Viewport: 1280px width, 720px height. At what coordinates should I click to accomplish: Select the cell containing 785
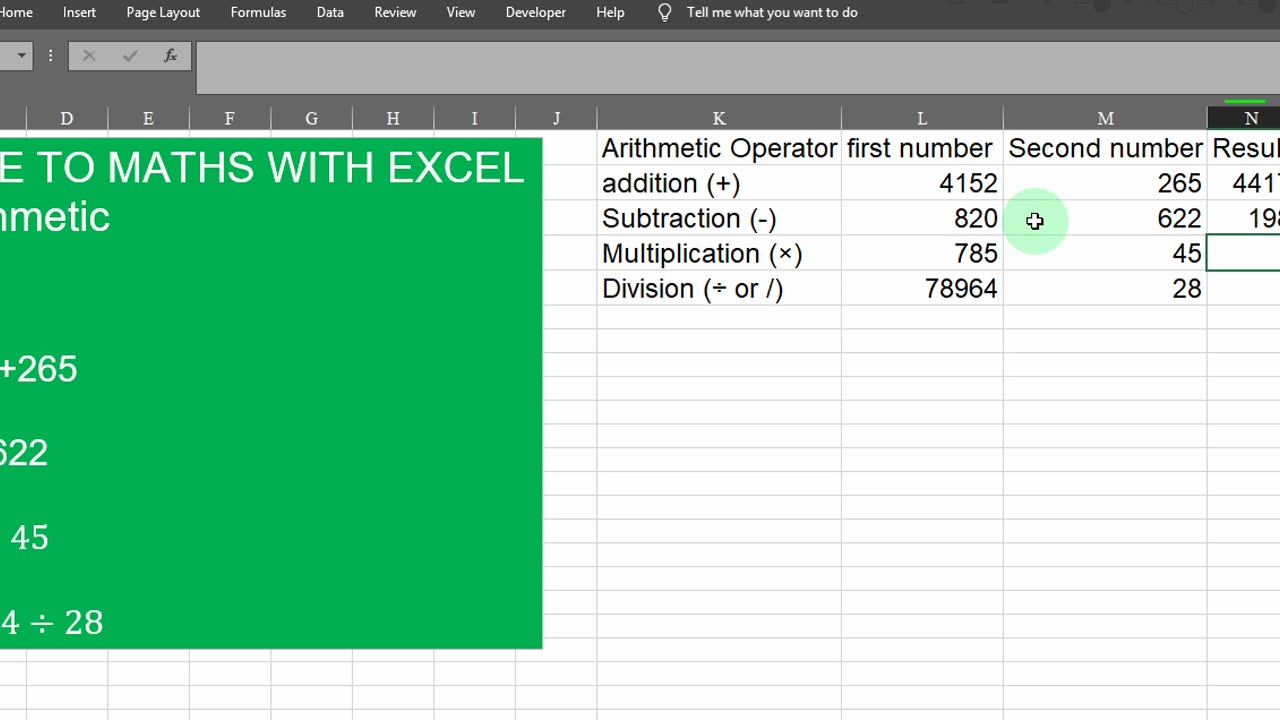pyautogui.click(x=922, y=253)
